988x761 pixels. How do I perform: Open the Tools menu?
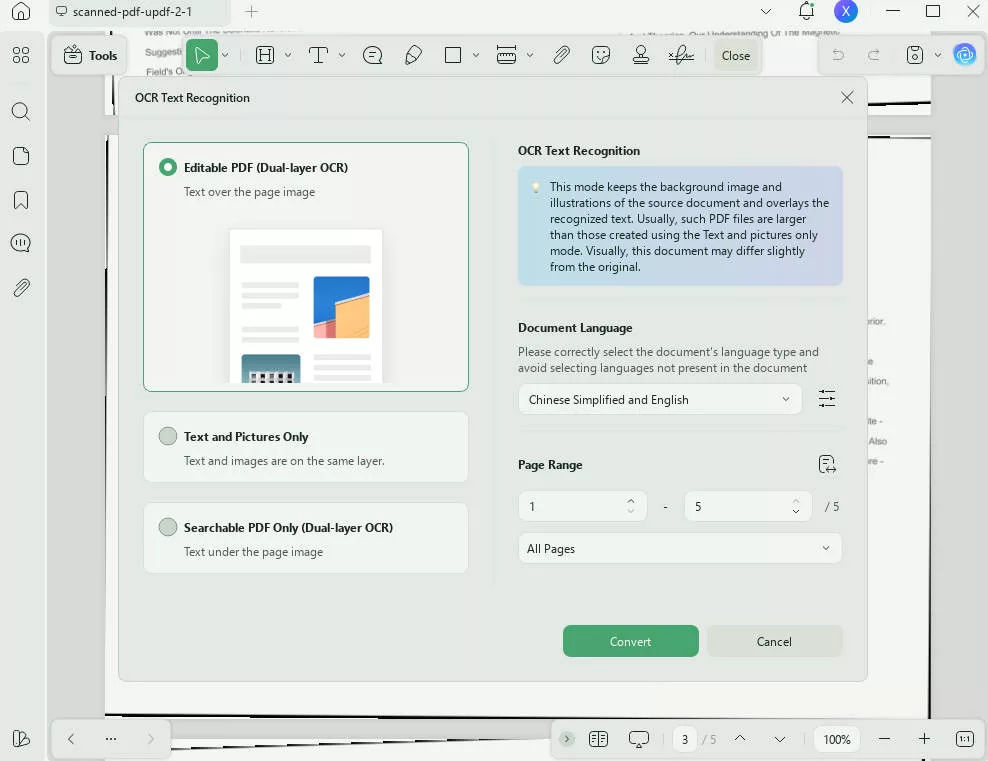click(91, 56)
